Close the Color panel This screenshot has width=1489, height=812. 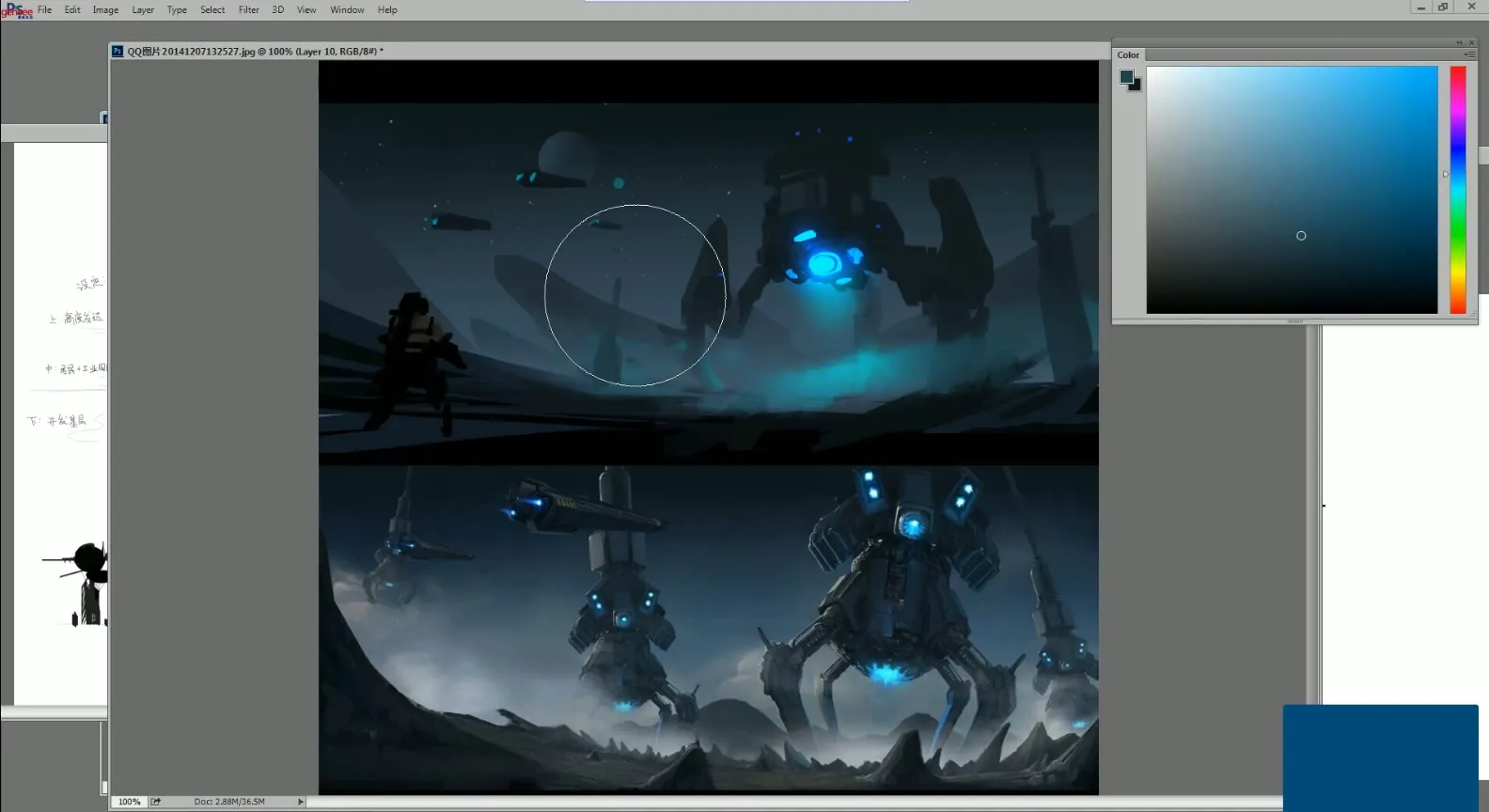tap(1472, 42)
